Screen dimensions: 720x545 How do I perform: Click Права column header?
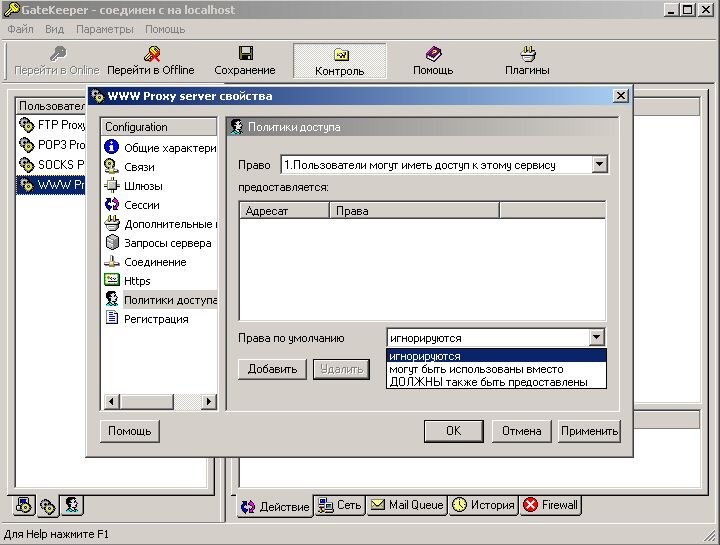coord(415,211)
